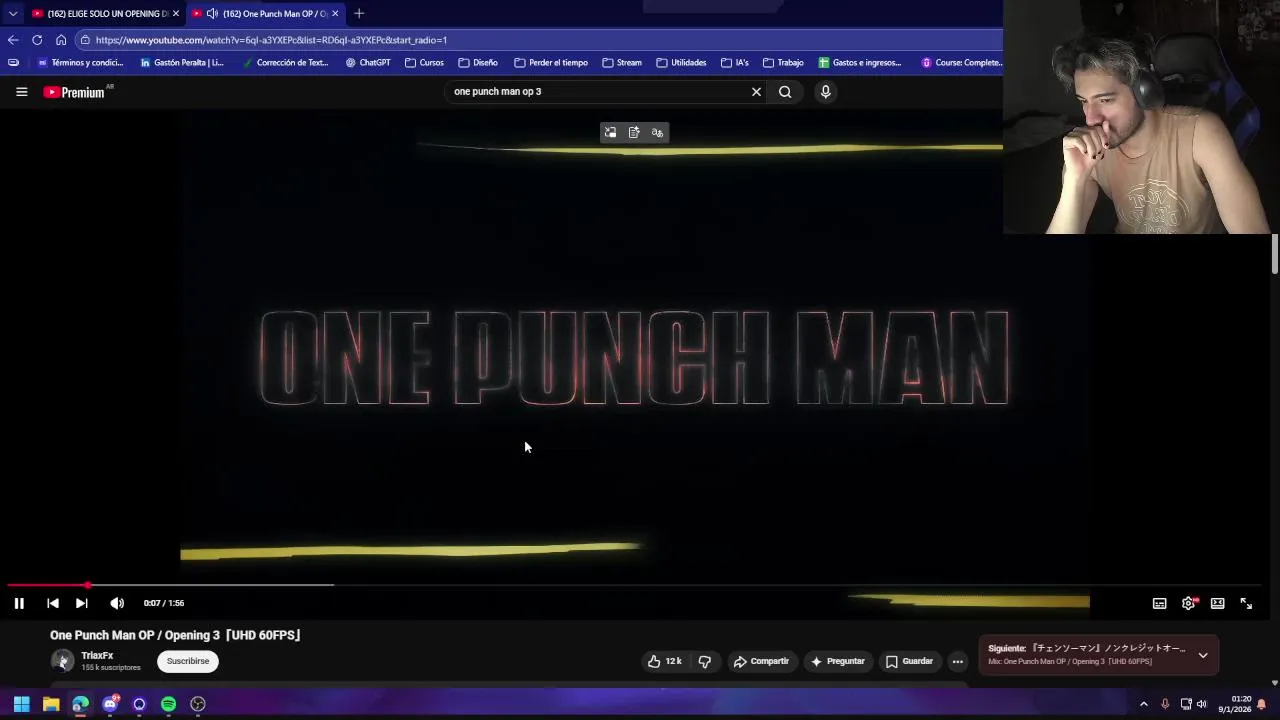Expand Stream bookmark folder
The image size is (1280, 720).
tap(622, 62)
